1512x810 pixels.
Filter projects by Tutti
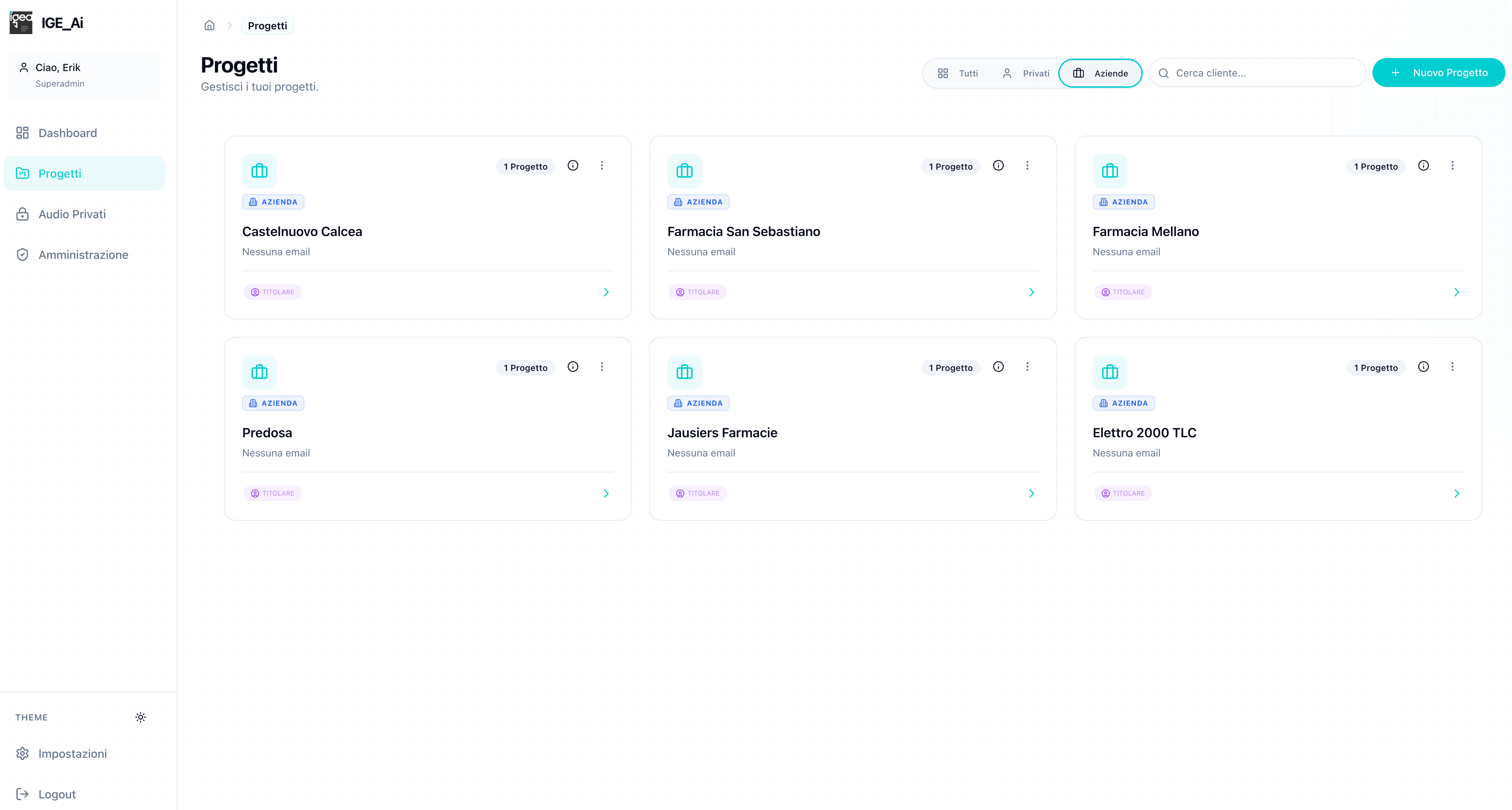point(958,73)
